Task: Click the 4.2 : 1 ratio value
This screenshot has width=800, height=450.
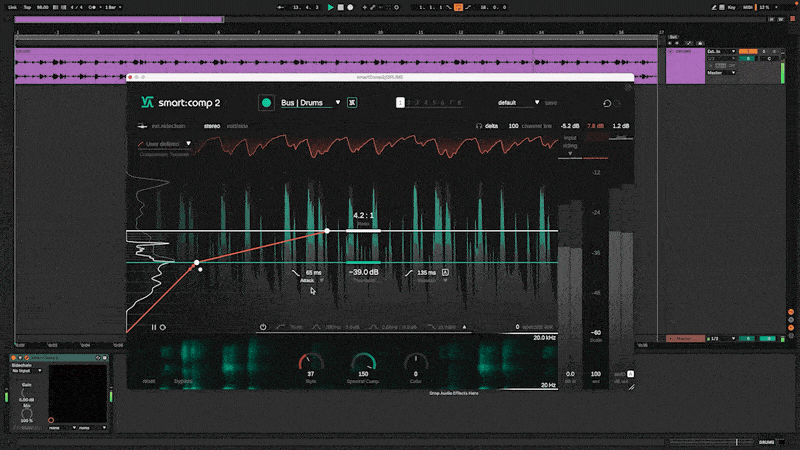Action: (363, 215)
